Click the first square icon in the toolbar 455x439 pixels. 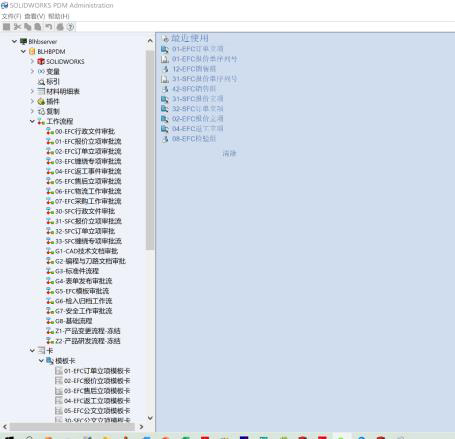[6, 27]
